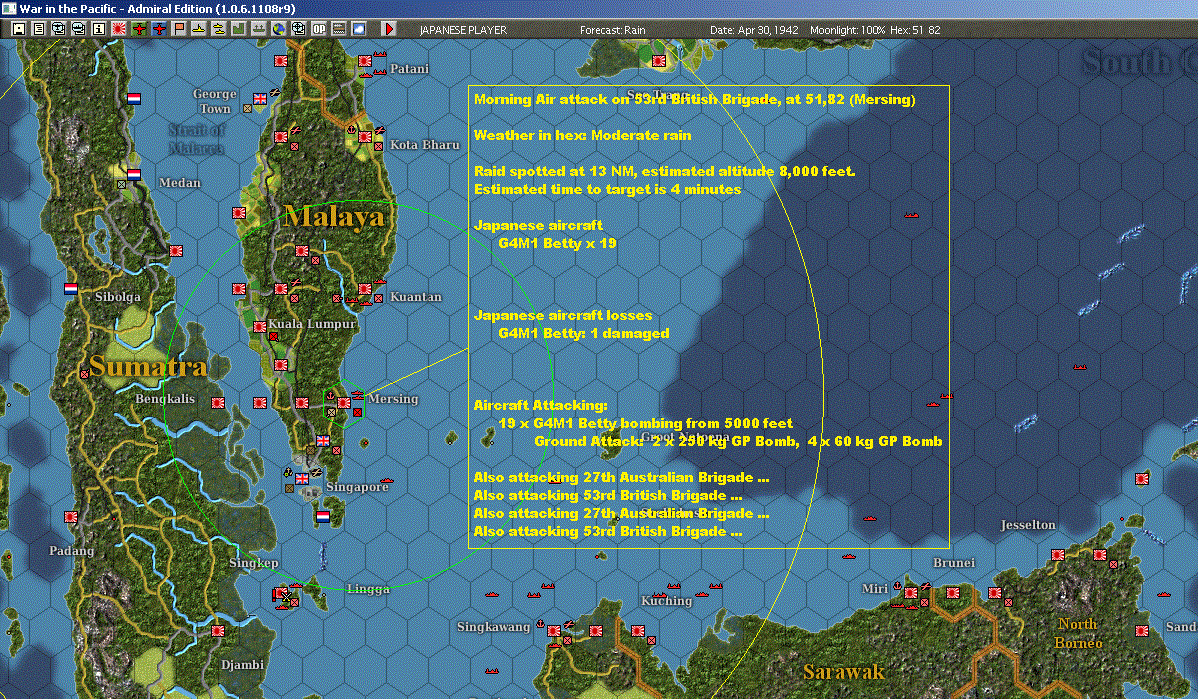
Task: Select the Dutch flag base near Sibolga
Action: tap(70, 289)
